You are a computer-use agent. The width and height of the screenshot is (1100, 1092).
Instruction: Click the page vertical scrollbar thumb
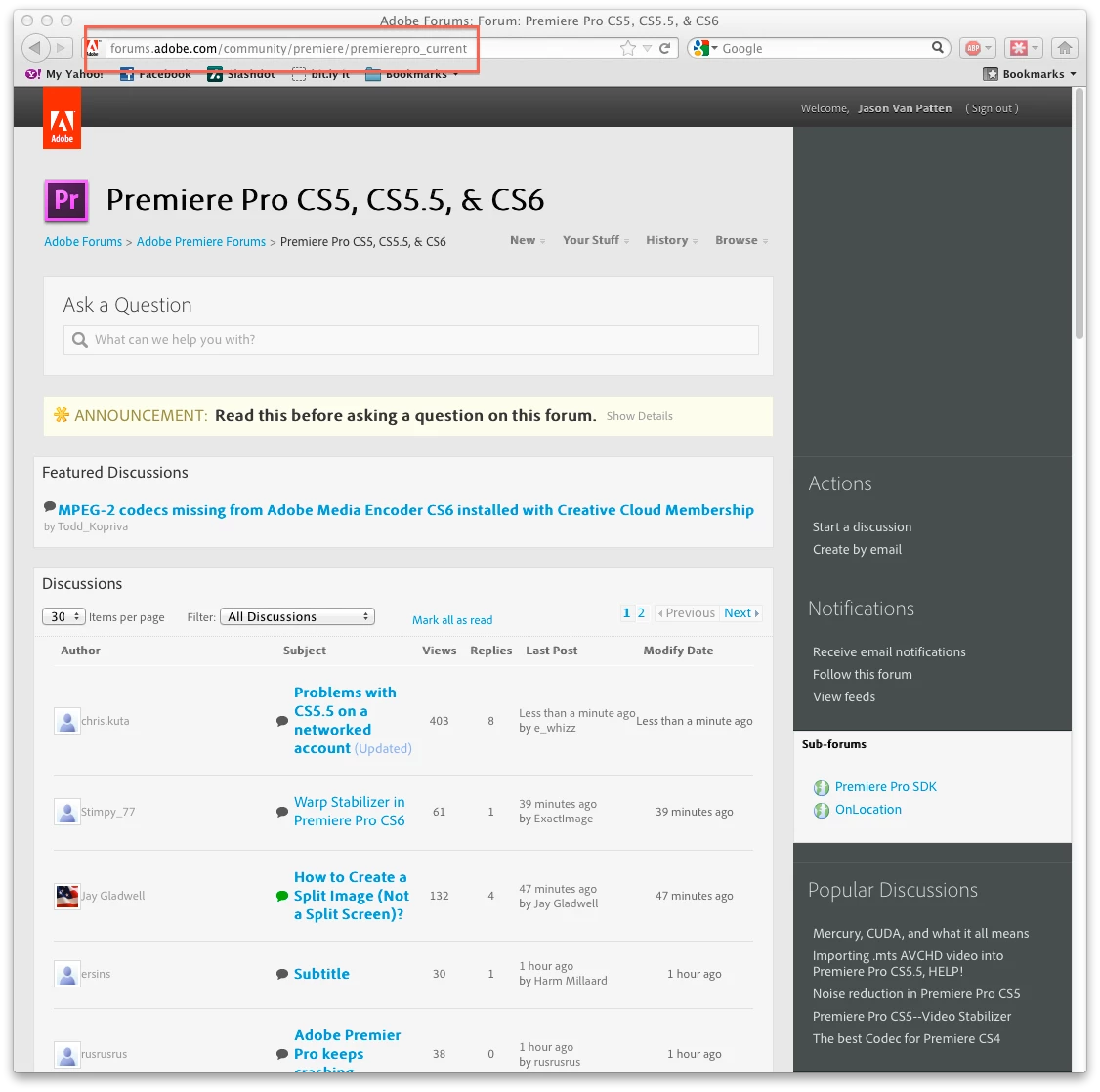[1079, 214]
